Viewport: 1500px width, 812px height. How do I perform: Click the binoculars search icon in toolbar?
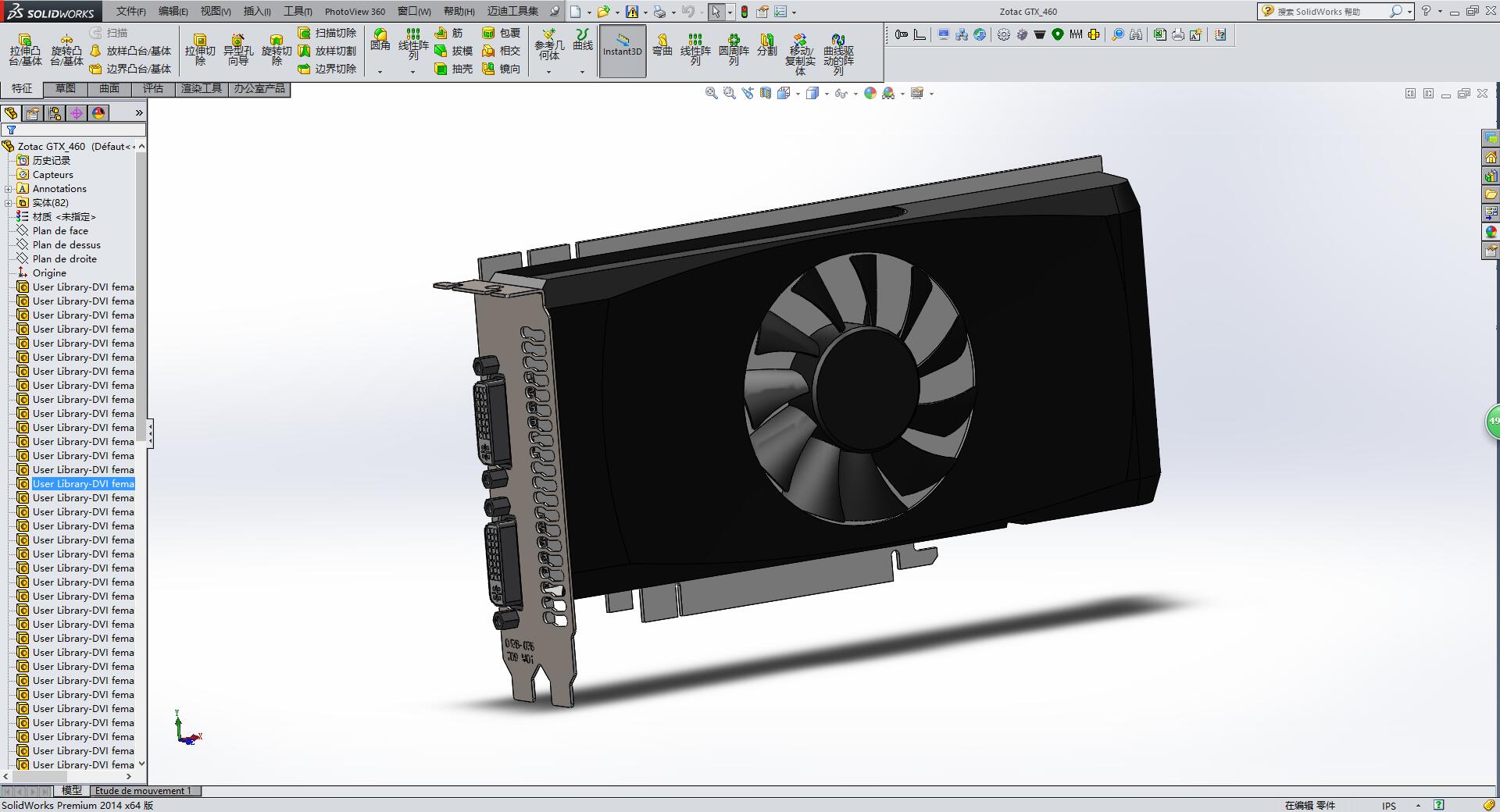[1136, 34]
